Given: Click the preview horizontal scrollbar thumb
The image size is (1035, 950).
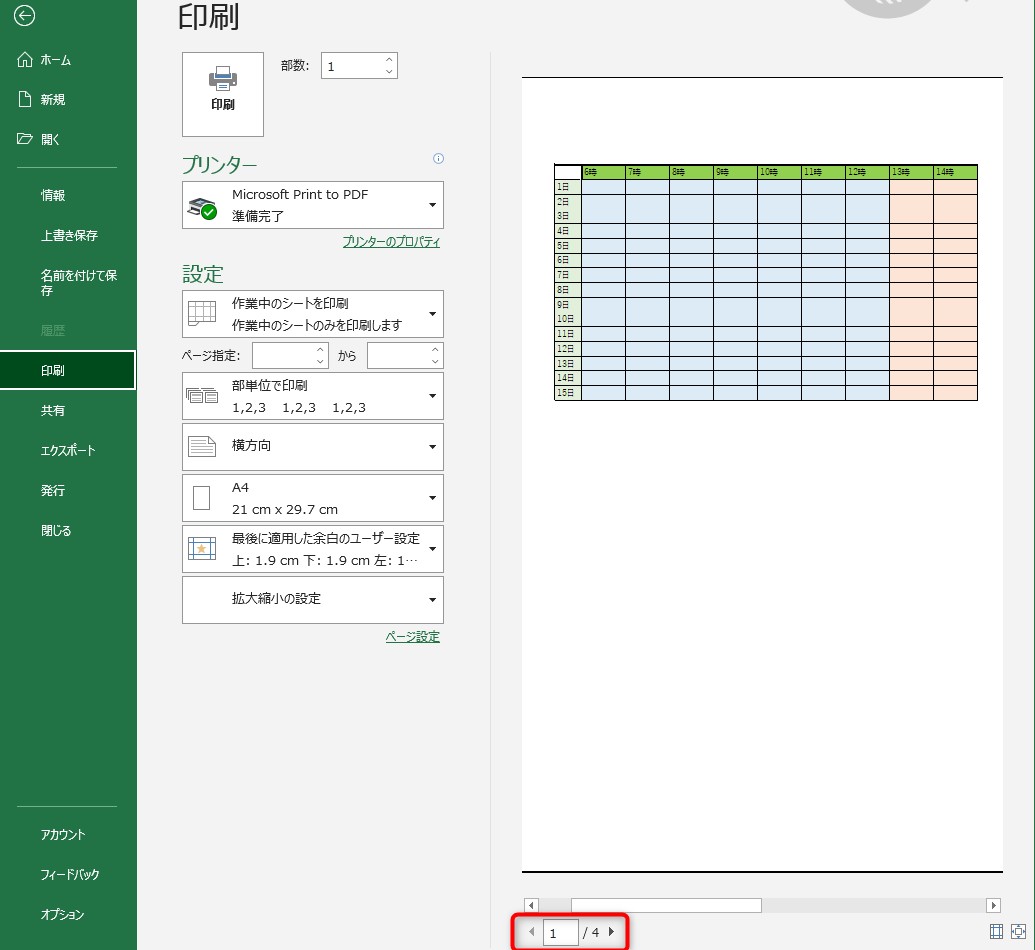Looking at the screenshot, I should 666,905.
